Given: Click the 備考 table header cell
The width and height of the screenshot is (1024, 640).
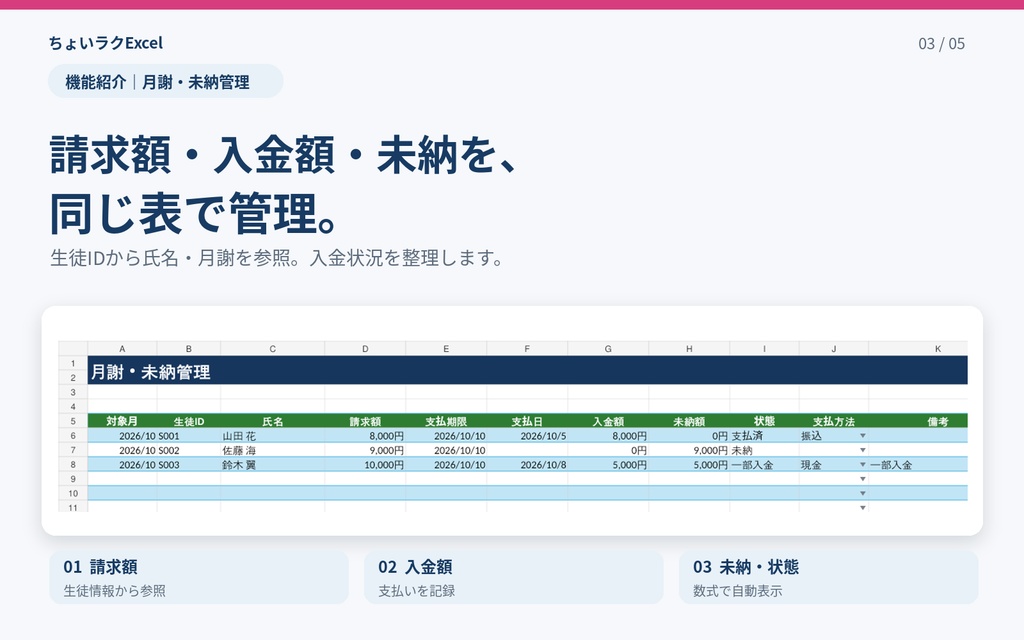Looking at the screenshot, I should click(918, 421).
